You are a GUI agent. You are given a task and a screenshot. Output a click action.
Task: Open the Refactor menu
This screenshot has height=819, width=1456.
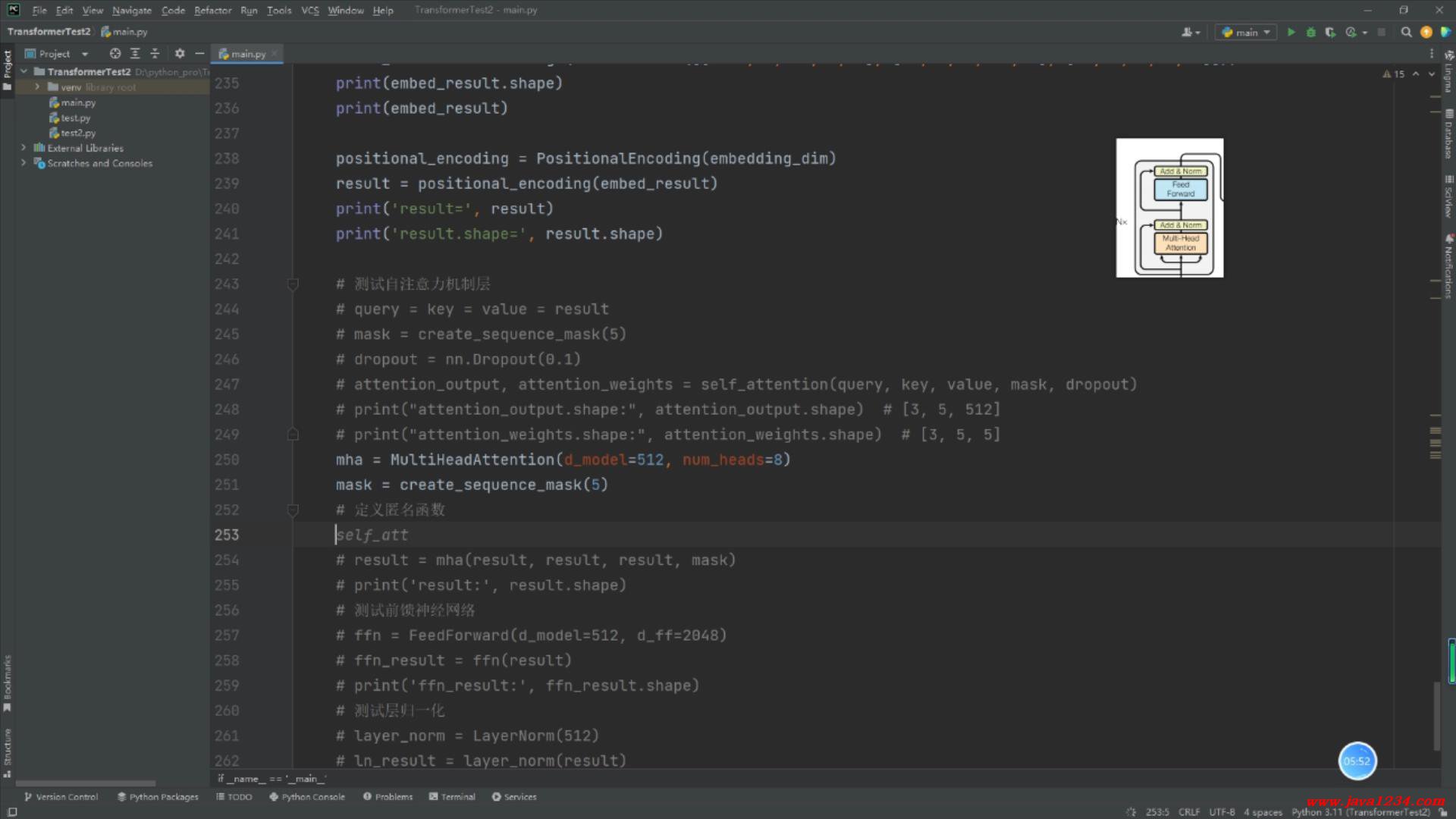coord(212,11)
